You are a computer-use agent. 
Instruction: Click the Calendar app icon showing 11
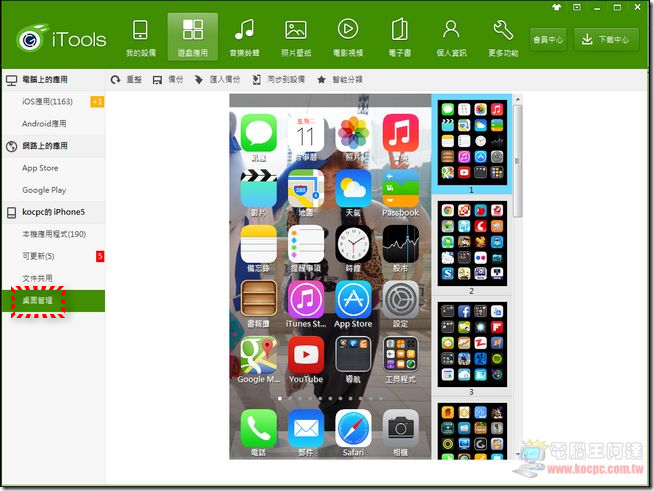tap(306, 133)
